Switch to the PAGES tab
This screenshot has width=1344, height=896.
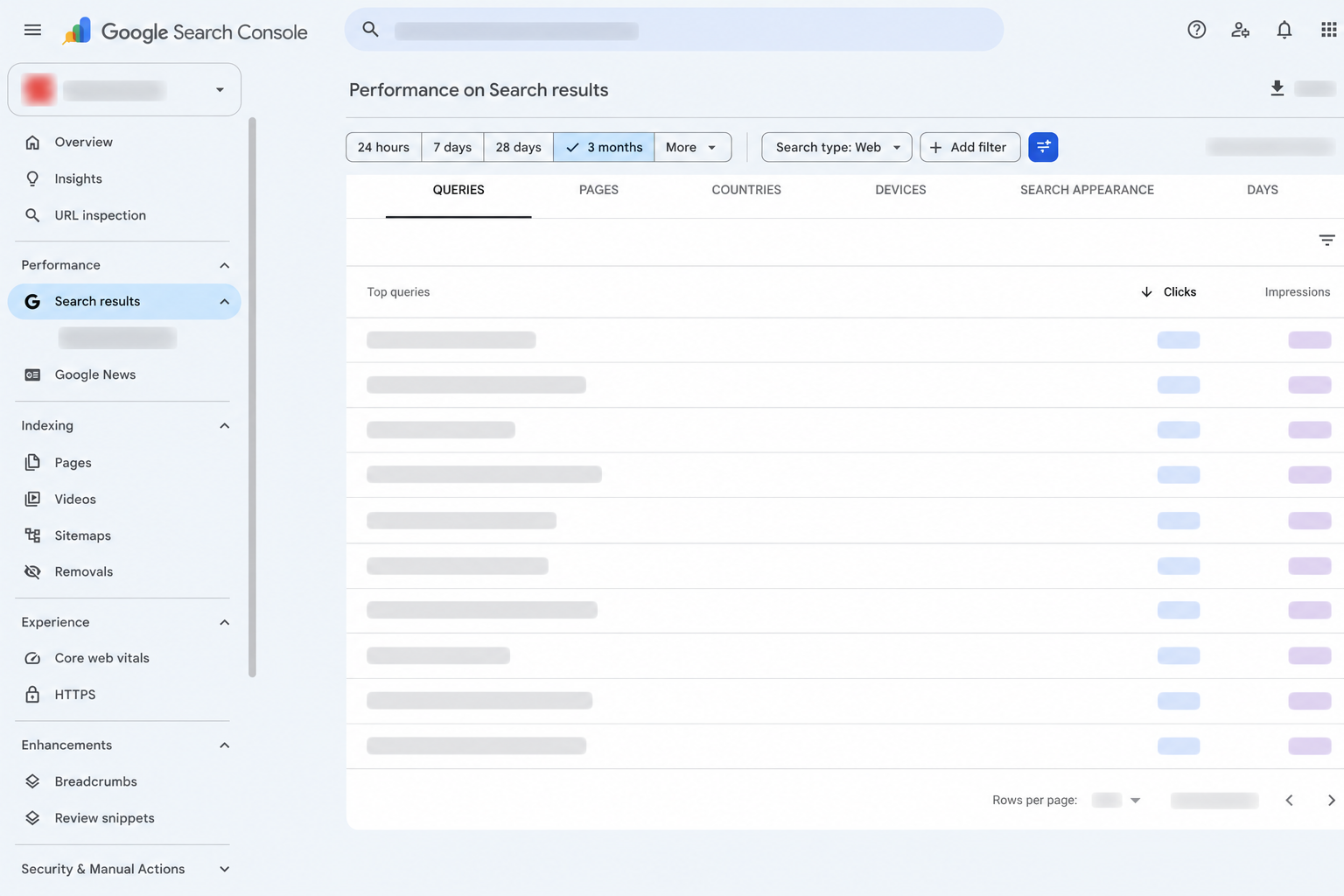tap(598, 190)
